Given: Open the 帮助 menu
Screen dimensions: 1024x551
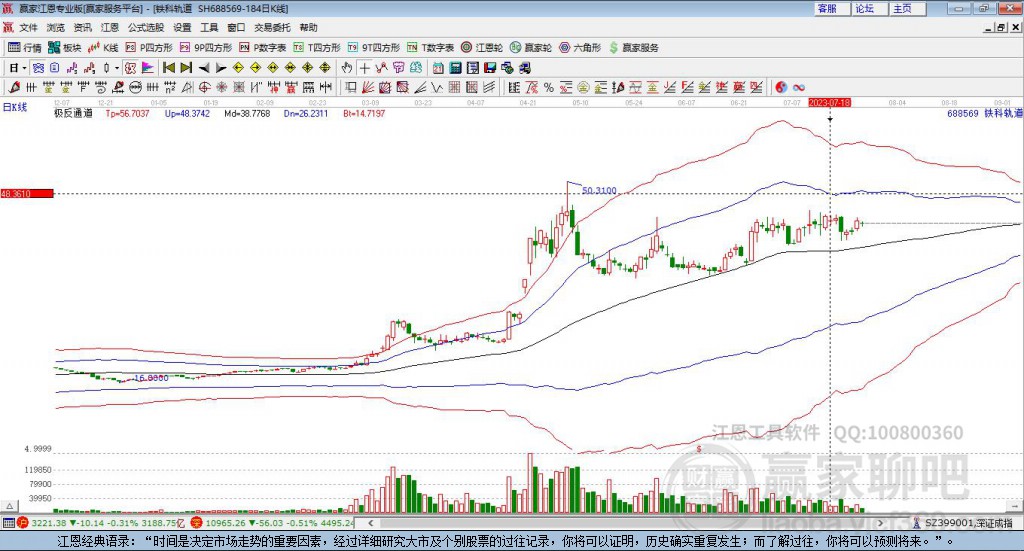Looking at the screenshot, I should [x=308, y=27].
